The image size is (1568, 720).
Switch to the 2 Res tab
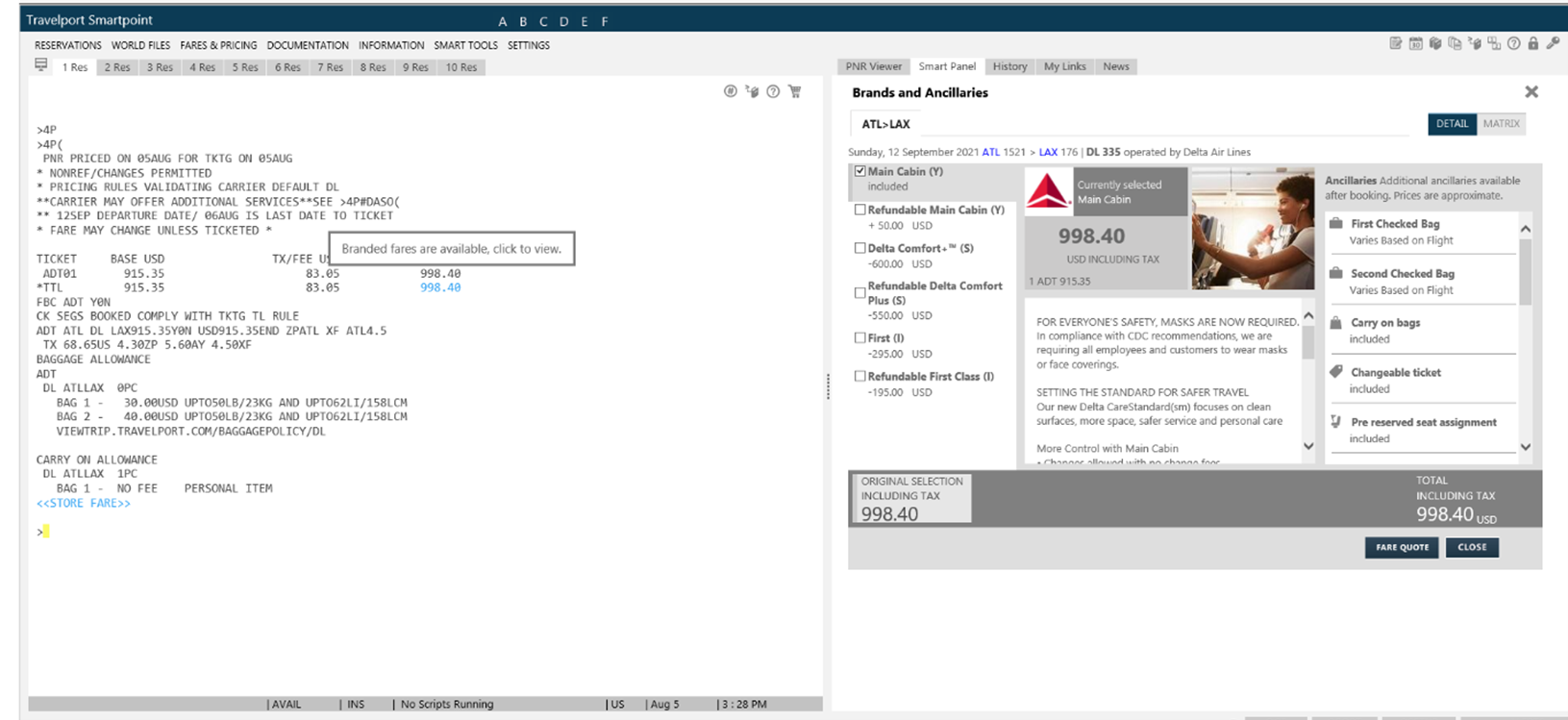pos(117,67)
